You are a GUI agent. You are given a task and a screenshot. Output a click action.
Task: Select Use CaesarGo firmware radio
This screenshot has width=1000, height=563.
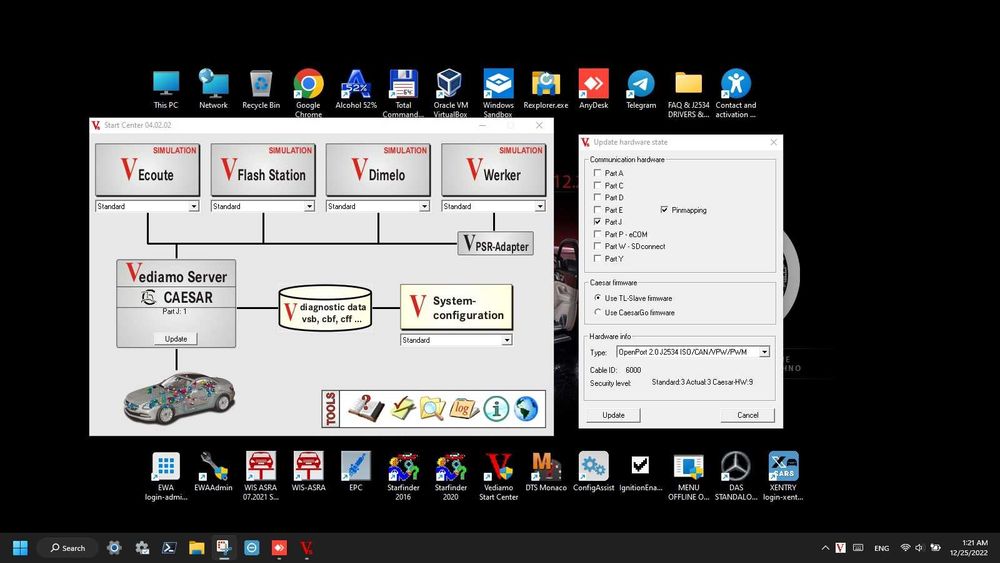598,312
